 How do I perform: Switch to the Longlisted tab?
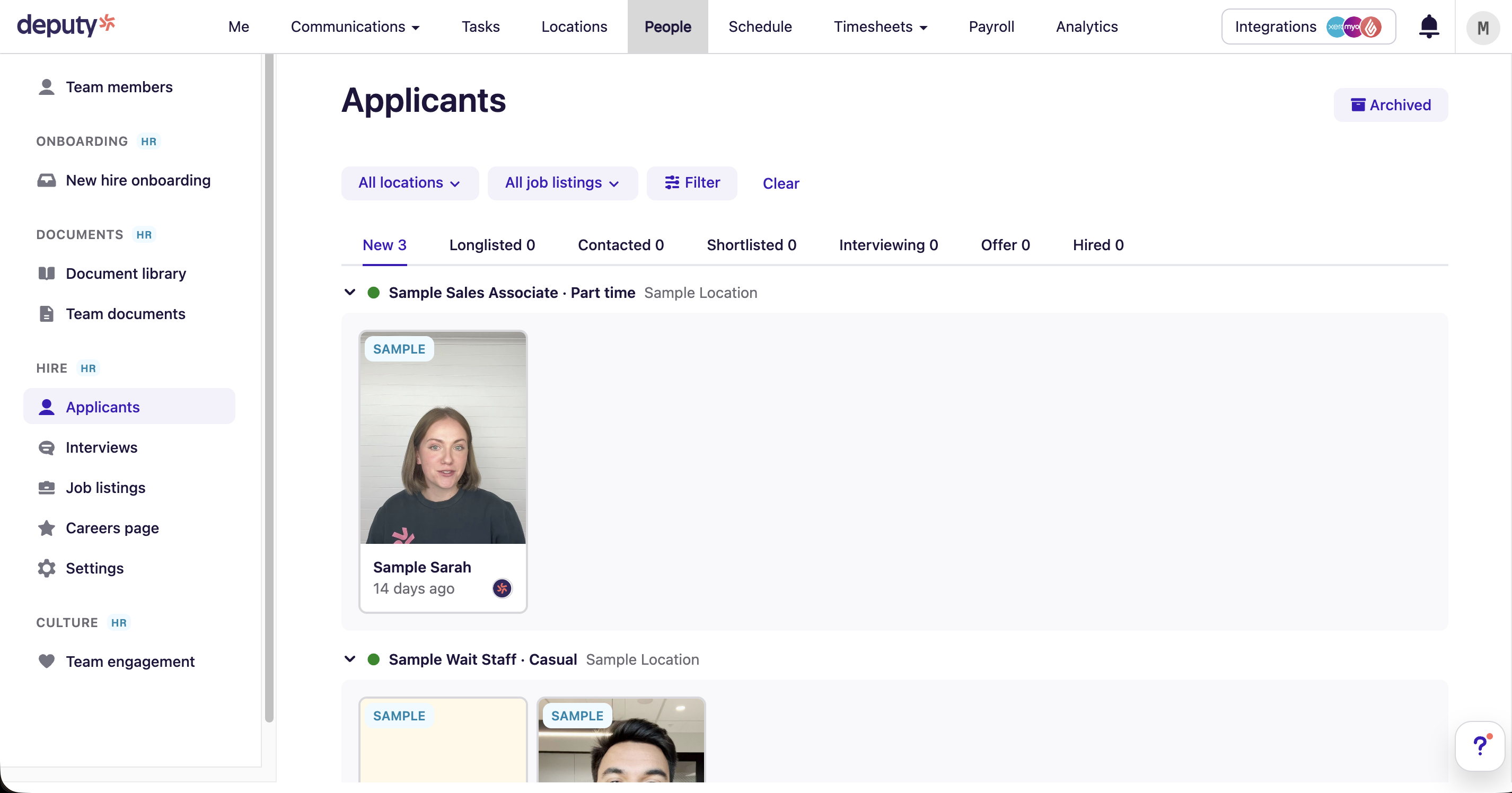pos(492,245)
